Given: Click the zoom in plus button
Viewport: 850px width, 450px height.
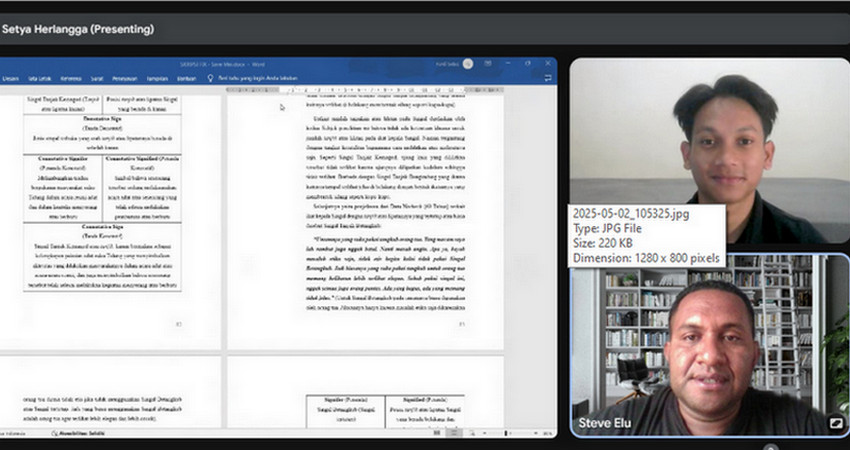Looking at the screenshot, I should pyautogui.click(x=536, y=433).
